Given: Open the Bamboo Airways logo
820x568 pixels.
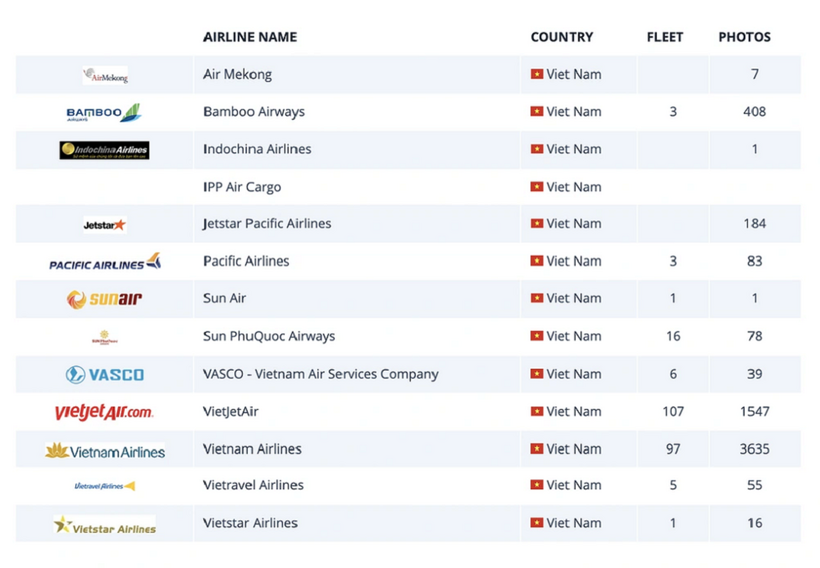Looking at the screenshot, I should pos(104,112).
